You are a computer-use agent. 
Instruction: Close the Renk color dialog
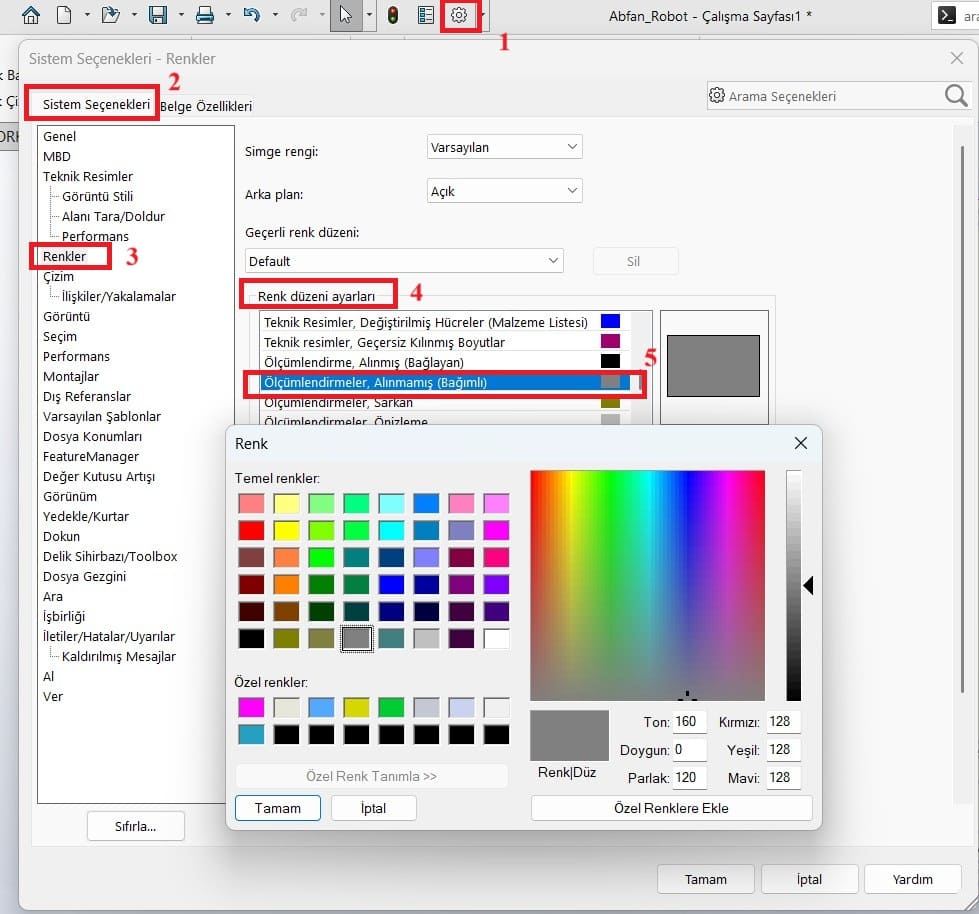(800, 443)
